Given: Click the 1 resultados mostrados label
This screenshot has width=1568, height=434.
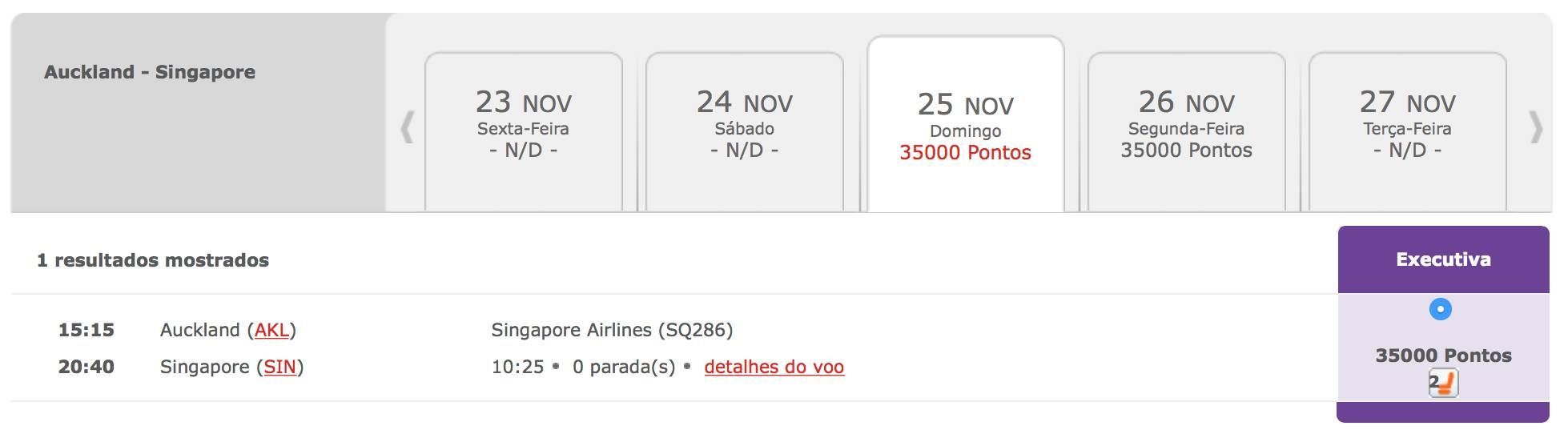Looking at the screenshot, I should 153,260.
